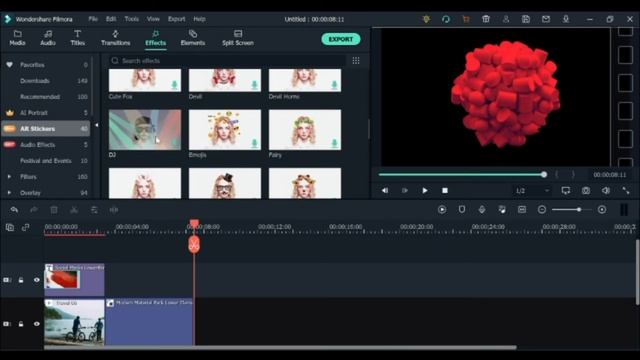640x360 pixels.
Task: Open the mail messages icon
Action: coord(546,19)
